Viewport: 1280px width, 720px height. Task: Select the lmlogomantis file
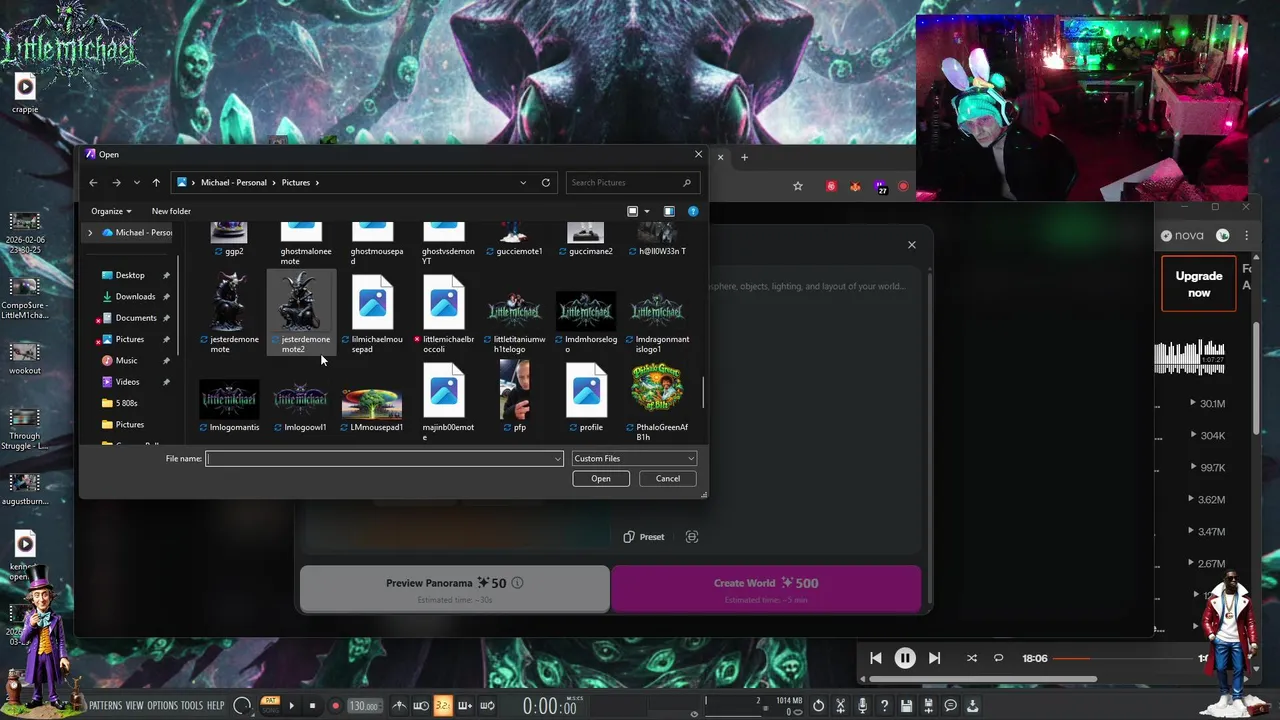[x=229, y=406]
